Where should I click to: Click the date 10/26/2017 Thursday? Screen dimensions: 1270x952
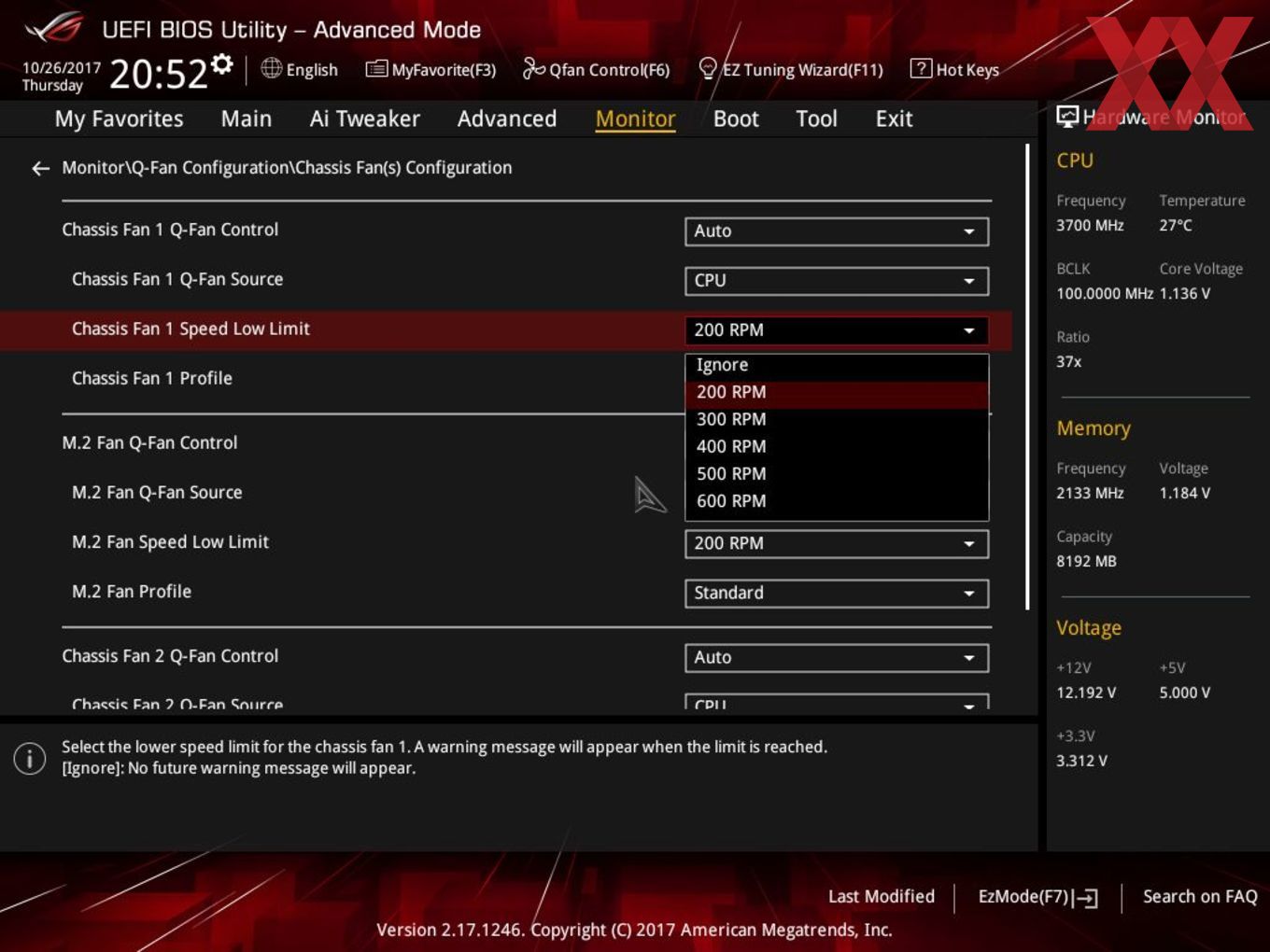pyautogui.click(x=61, y=77)
